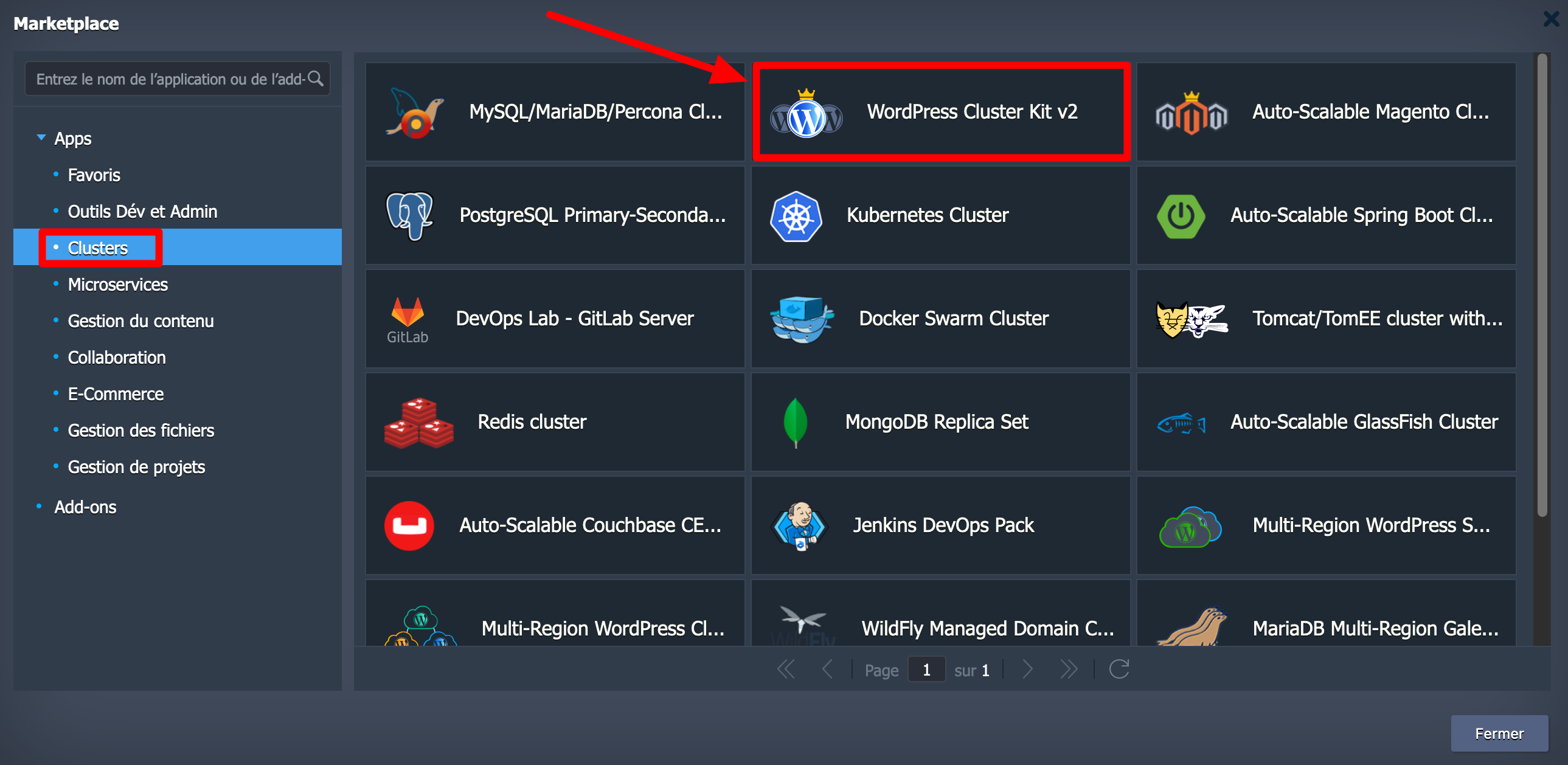Click the Spring Boot power icon
The image size is (1568, 765).
pyautogui.click(x=1181, y=216)
